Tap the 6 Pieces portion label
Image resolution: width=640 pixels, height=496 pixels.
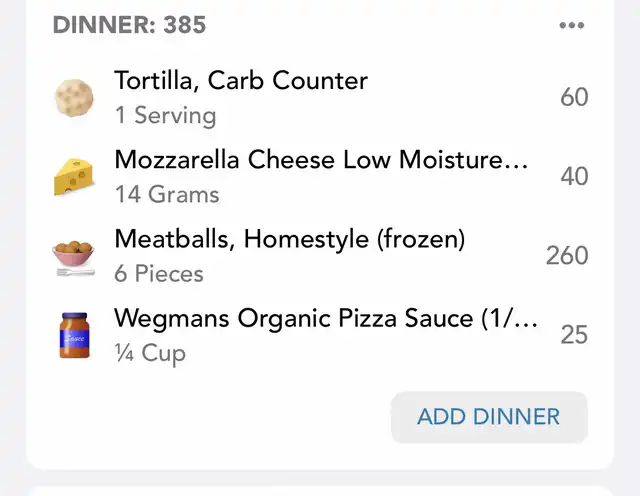(159, 274)
